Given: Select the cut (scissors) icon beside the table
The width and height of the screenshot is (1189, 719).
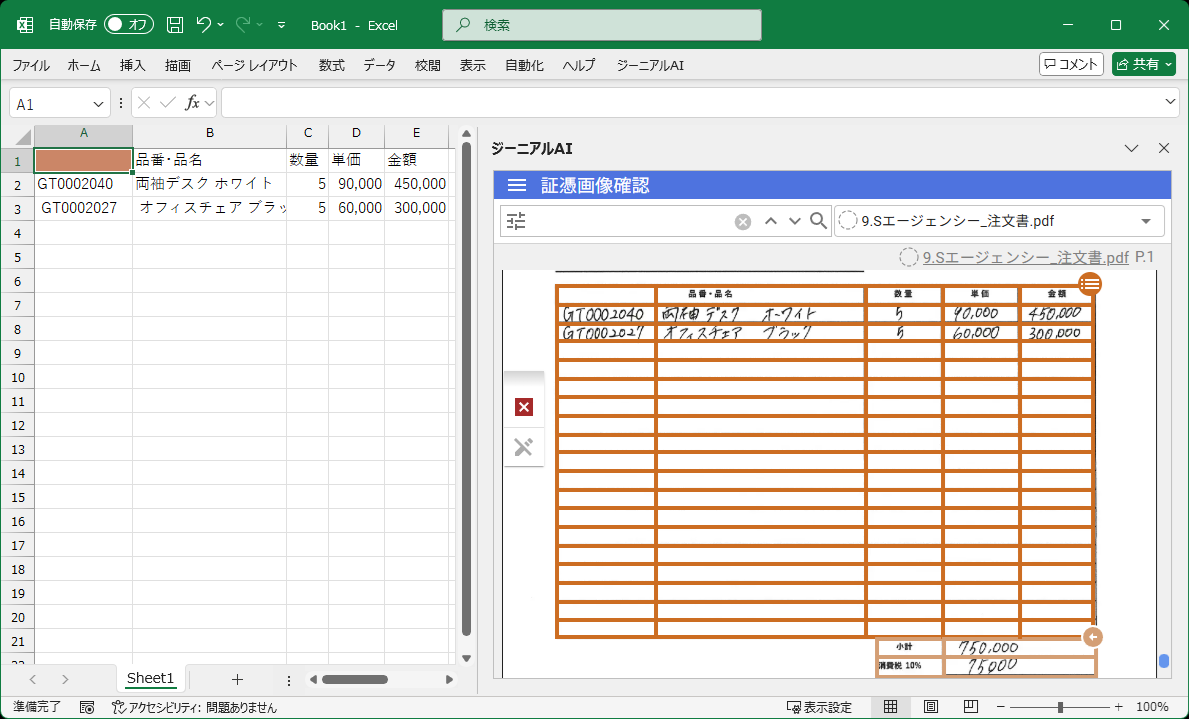Looking at the screenshot, I should pyautogui.click(x=523, y=447).
